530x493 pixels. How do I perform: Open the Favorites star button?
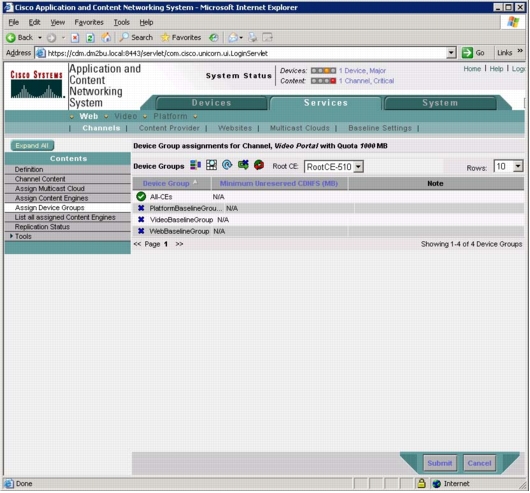click(181, 38)
